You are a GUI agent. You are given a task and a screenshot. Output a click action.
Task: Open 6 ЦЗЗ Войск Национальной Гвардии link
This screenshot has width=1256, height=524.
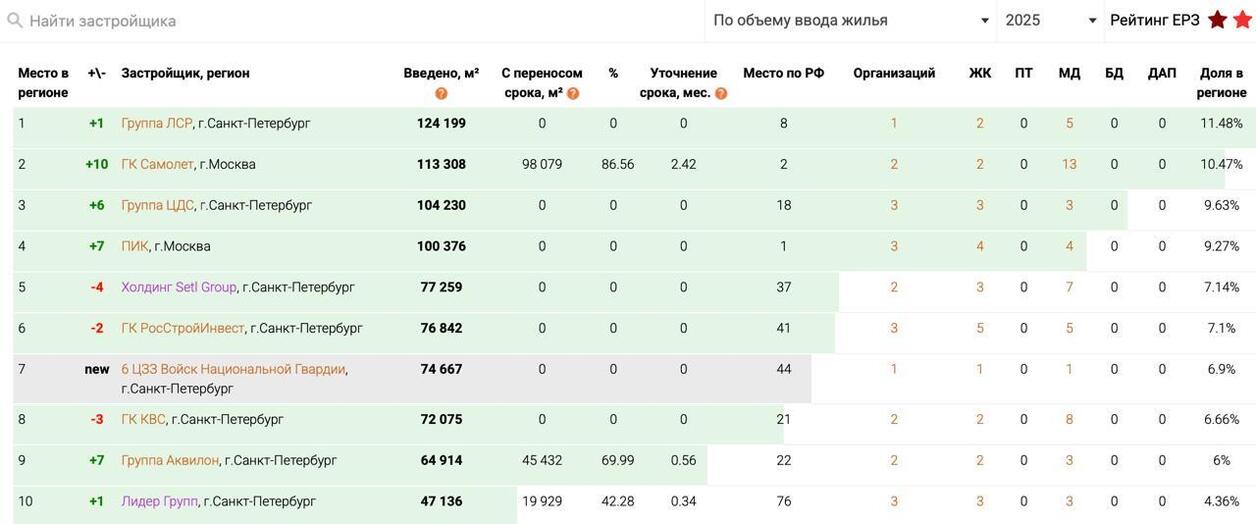tap(233, 370)
